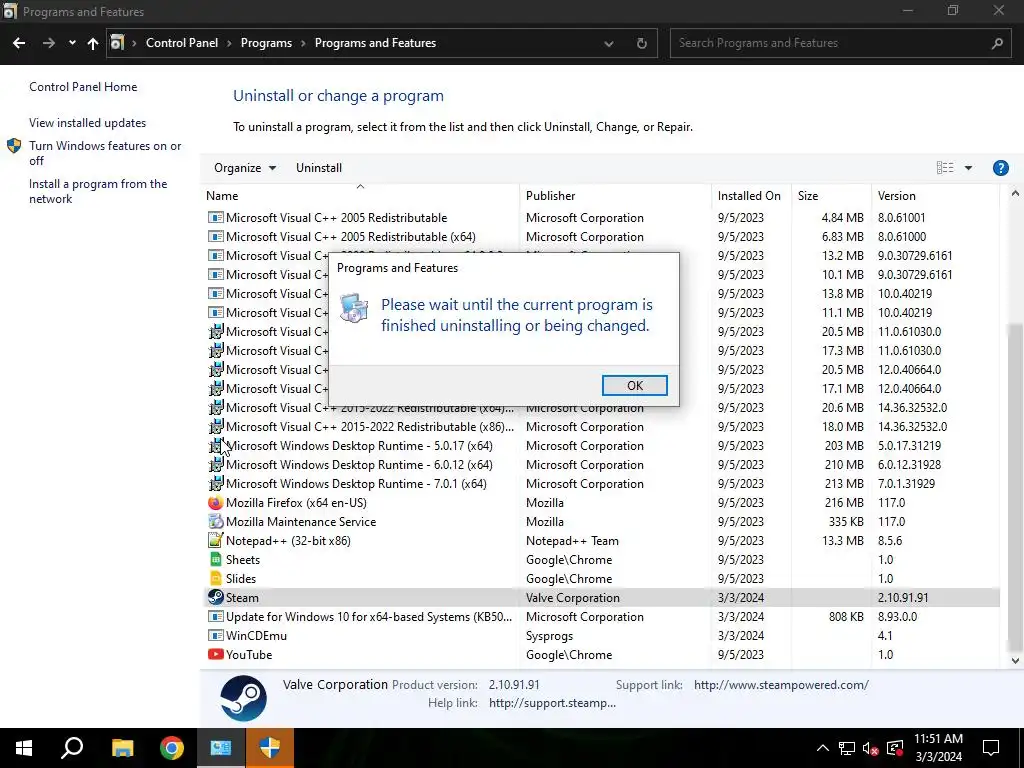Sort by the Version column header
The width and height of the screenshot is (1024, 768).
click(897, 196)
